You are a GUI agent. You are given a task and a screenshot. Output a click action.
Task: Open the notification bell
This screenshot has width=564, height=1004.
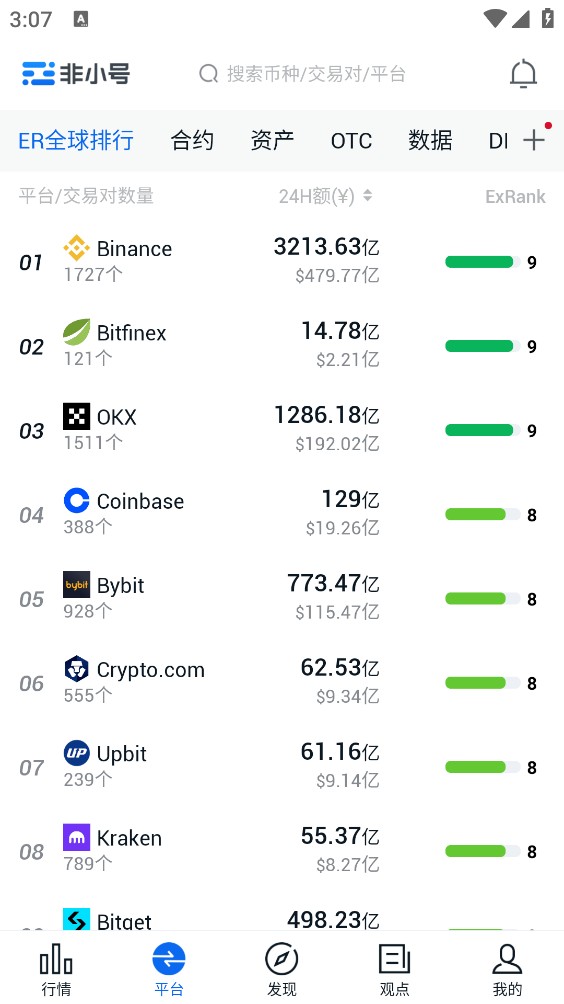(x=523, y=74)
